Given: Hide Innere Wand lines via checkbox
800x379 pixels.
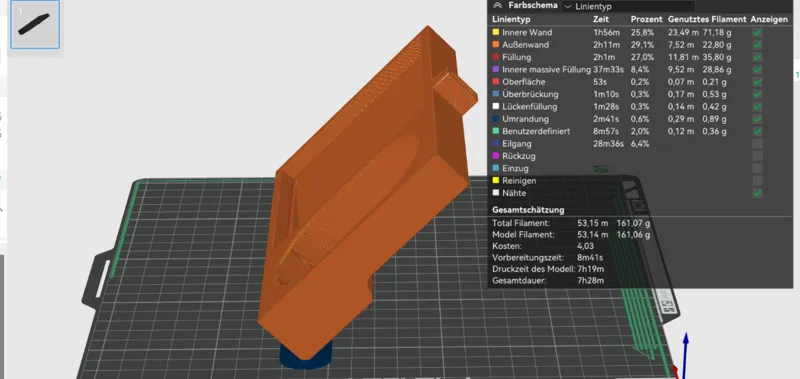Looking at the screenshot, I should point(758,32).
